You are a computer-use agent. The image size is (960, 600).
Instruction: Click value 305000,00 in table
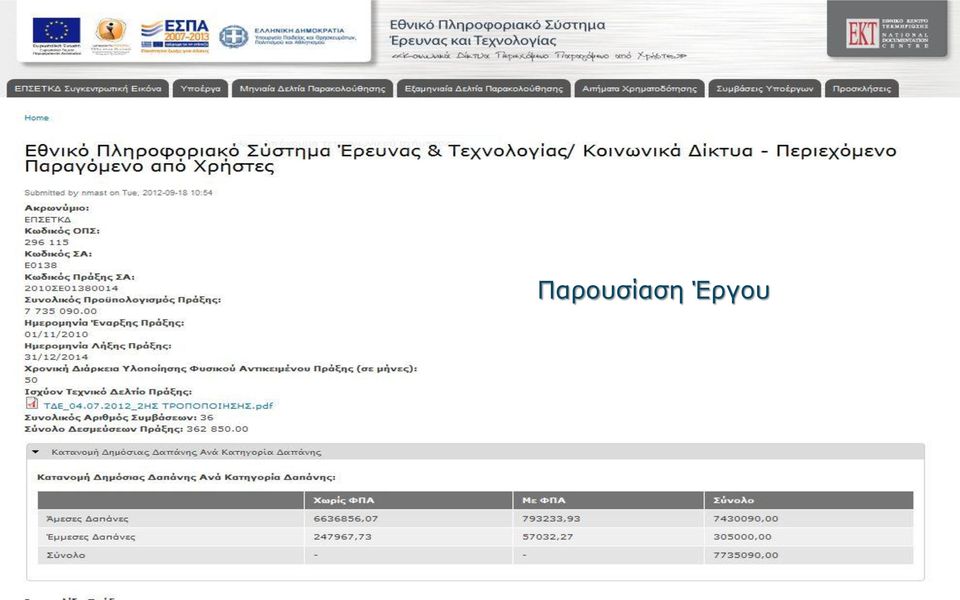743,537
